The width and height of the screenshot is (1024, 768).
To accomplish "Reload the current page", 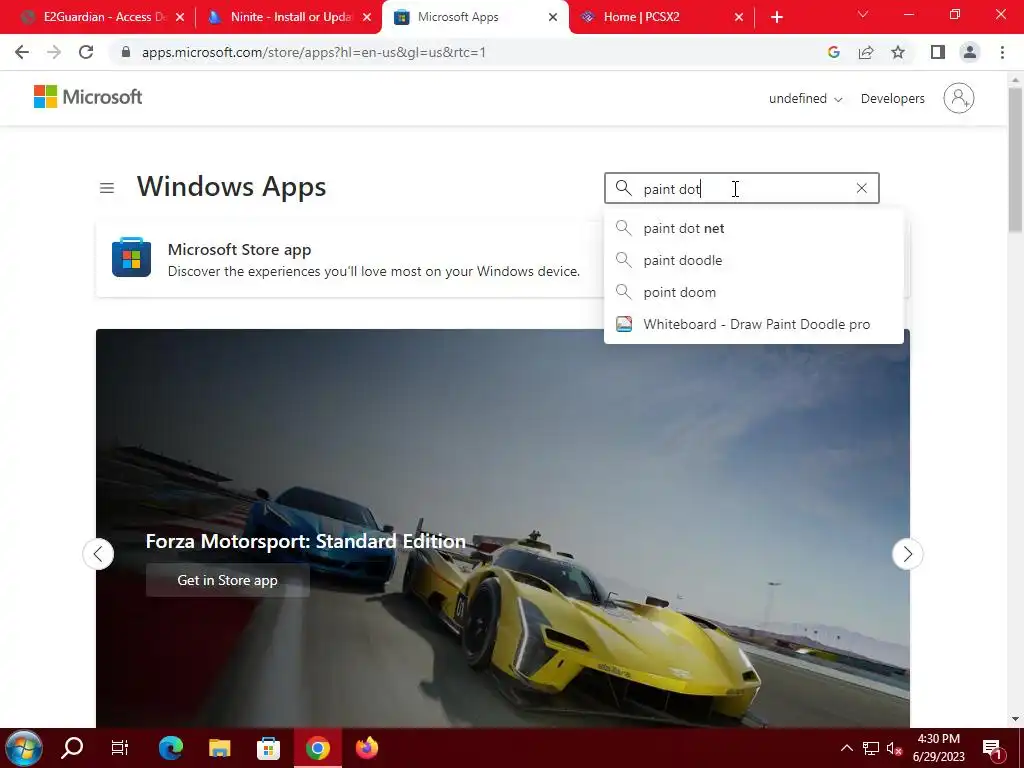I will [86, 52].
